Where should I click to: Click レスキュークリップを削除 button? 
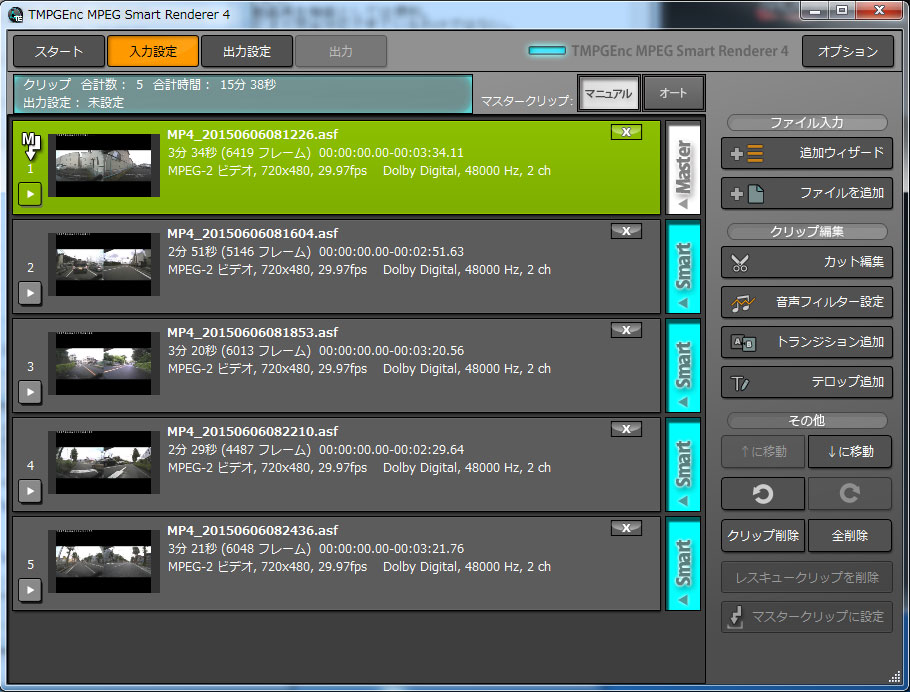[807, 578]
